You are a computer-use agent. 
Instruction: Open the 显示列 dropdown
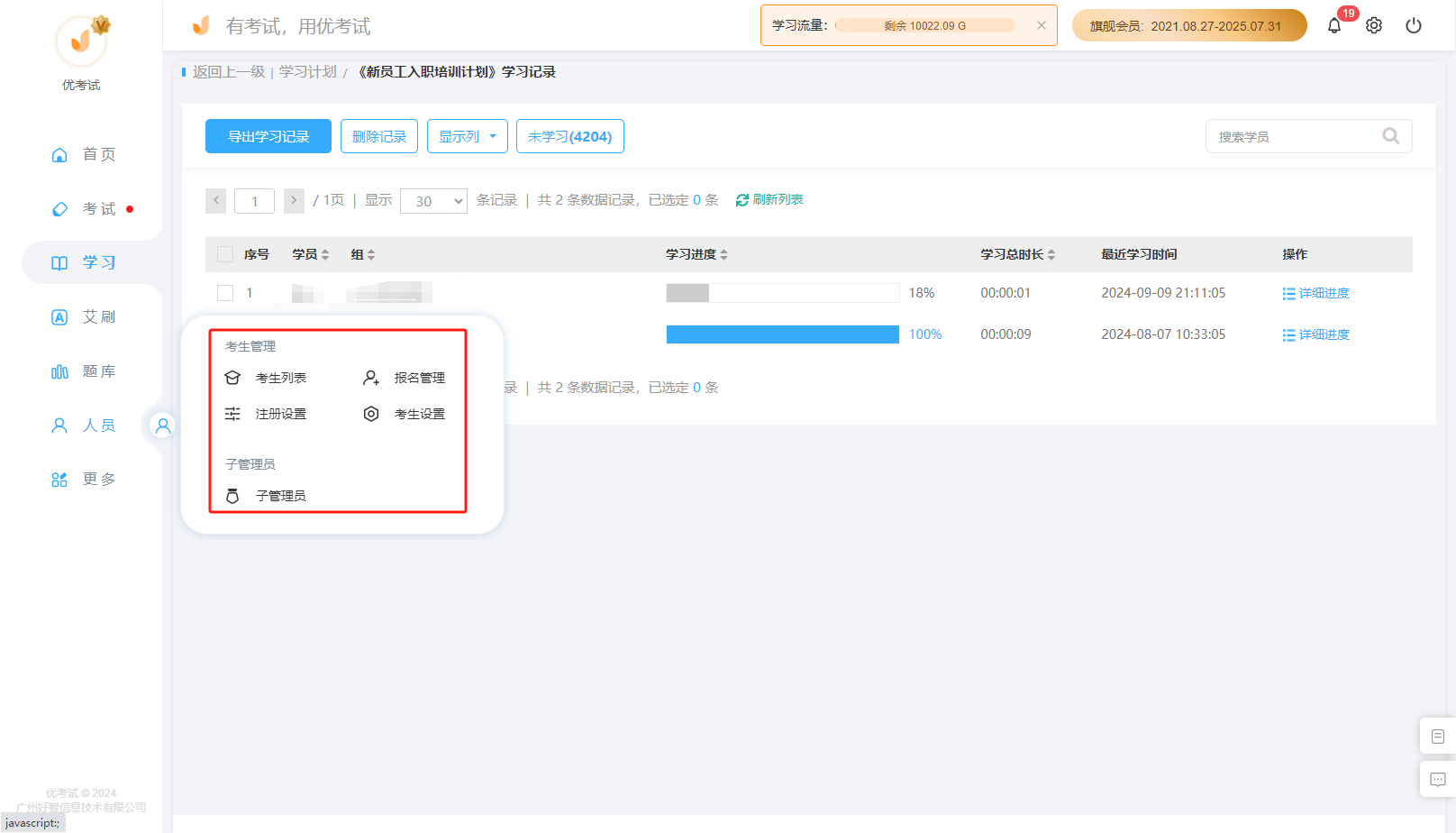click(x=468, y=136)
